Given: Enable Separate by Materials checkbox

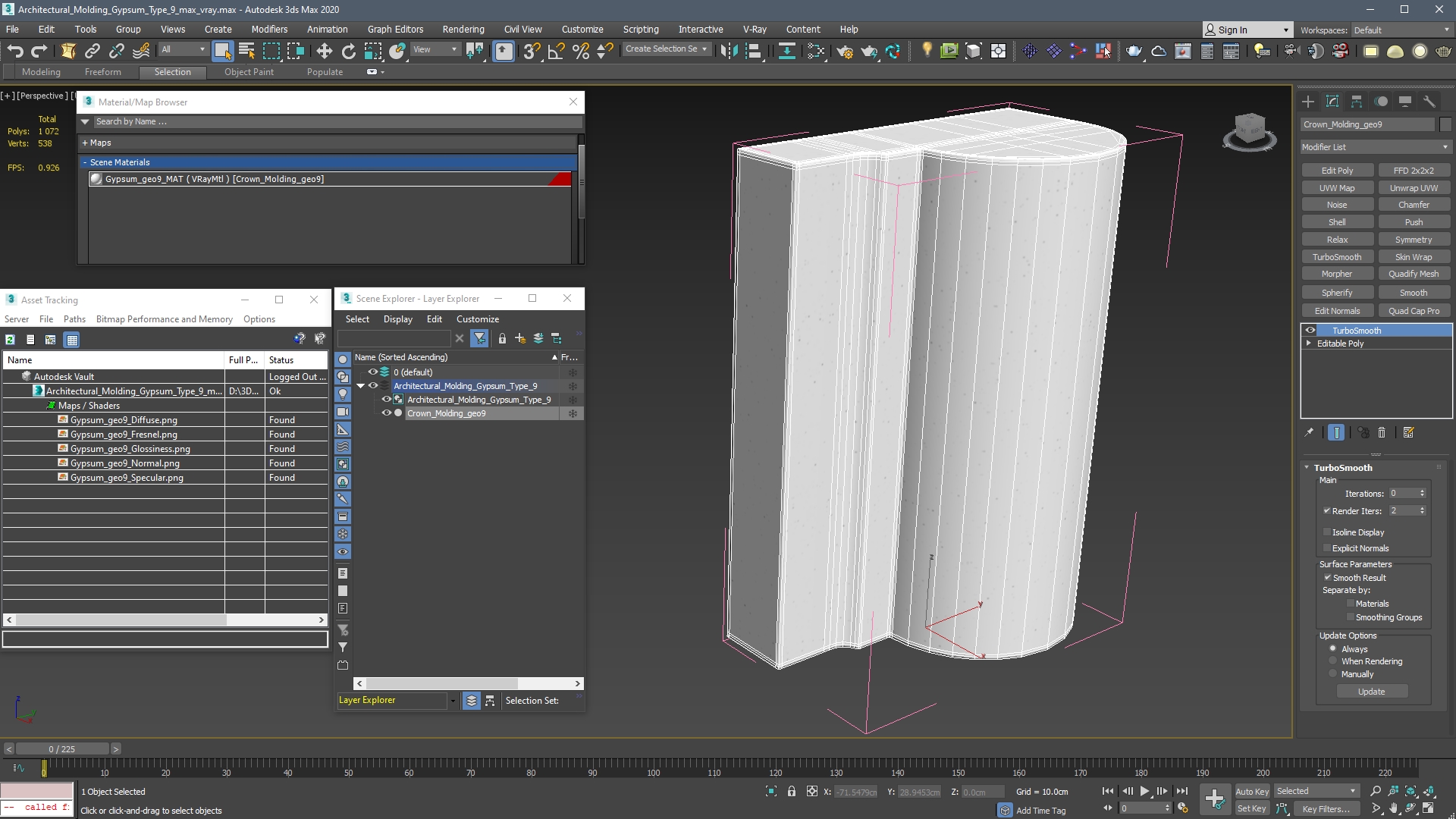Looking at the screenshot, I should (1351, 604).
